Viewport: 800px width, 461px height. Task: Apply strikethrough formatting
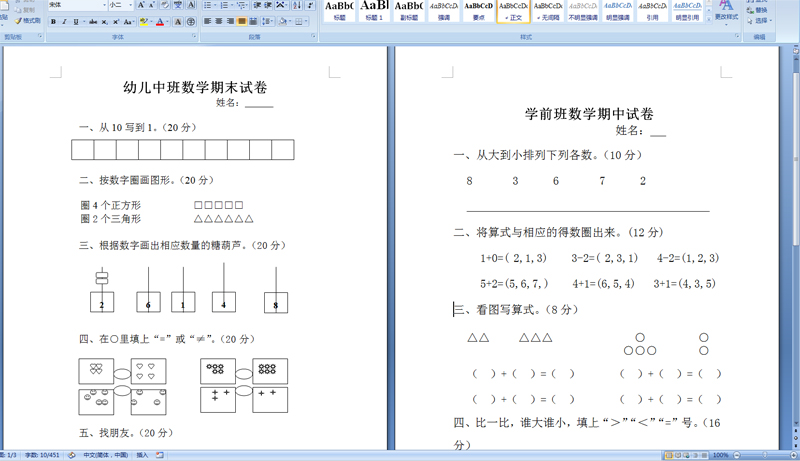click(93, 21)
